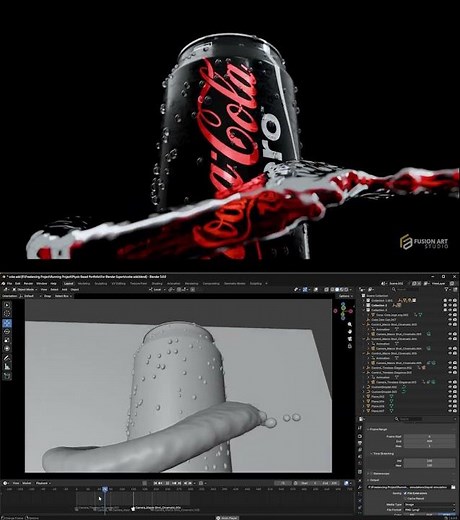The width and height of the screenshot is (460, 520).
Task: Open the Object Mode dropdown
Action: [x=25, y=289]
